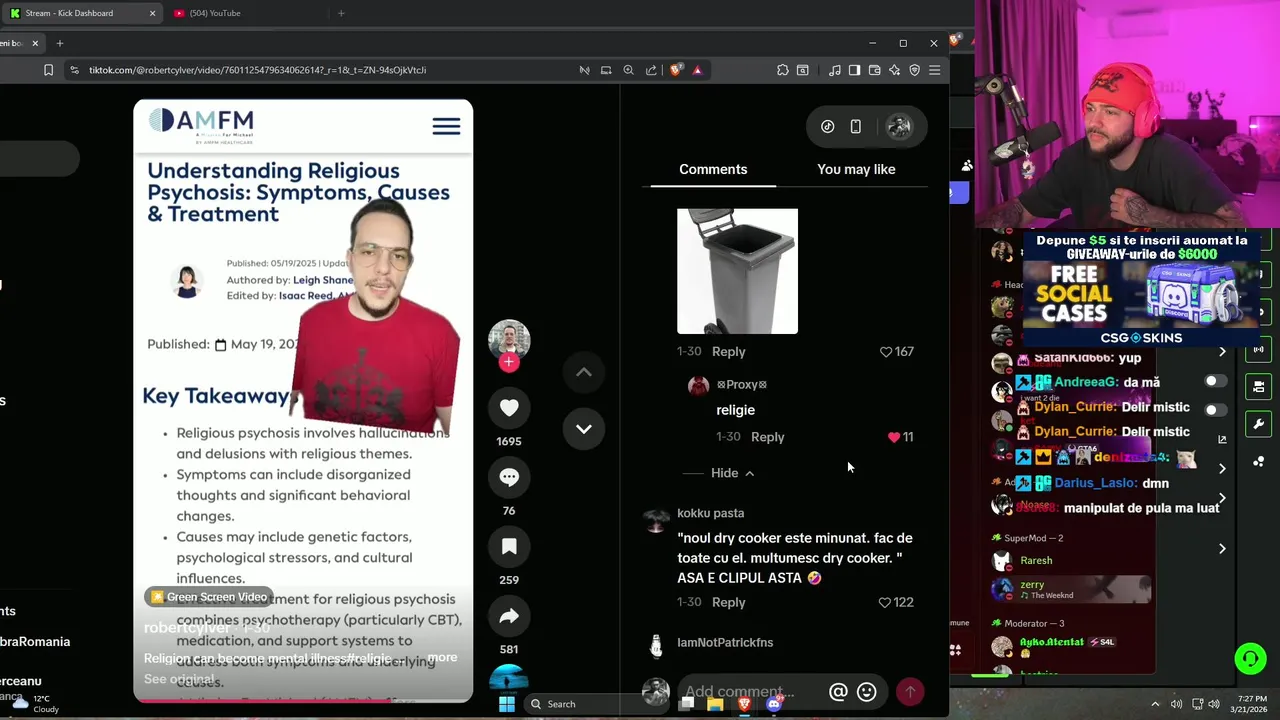This screenshot has width=1280, height=720.
Task: Like kokku pasta's comment heart
Action: click(885, 602)
